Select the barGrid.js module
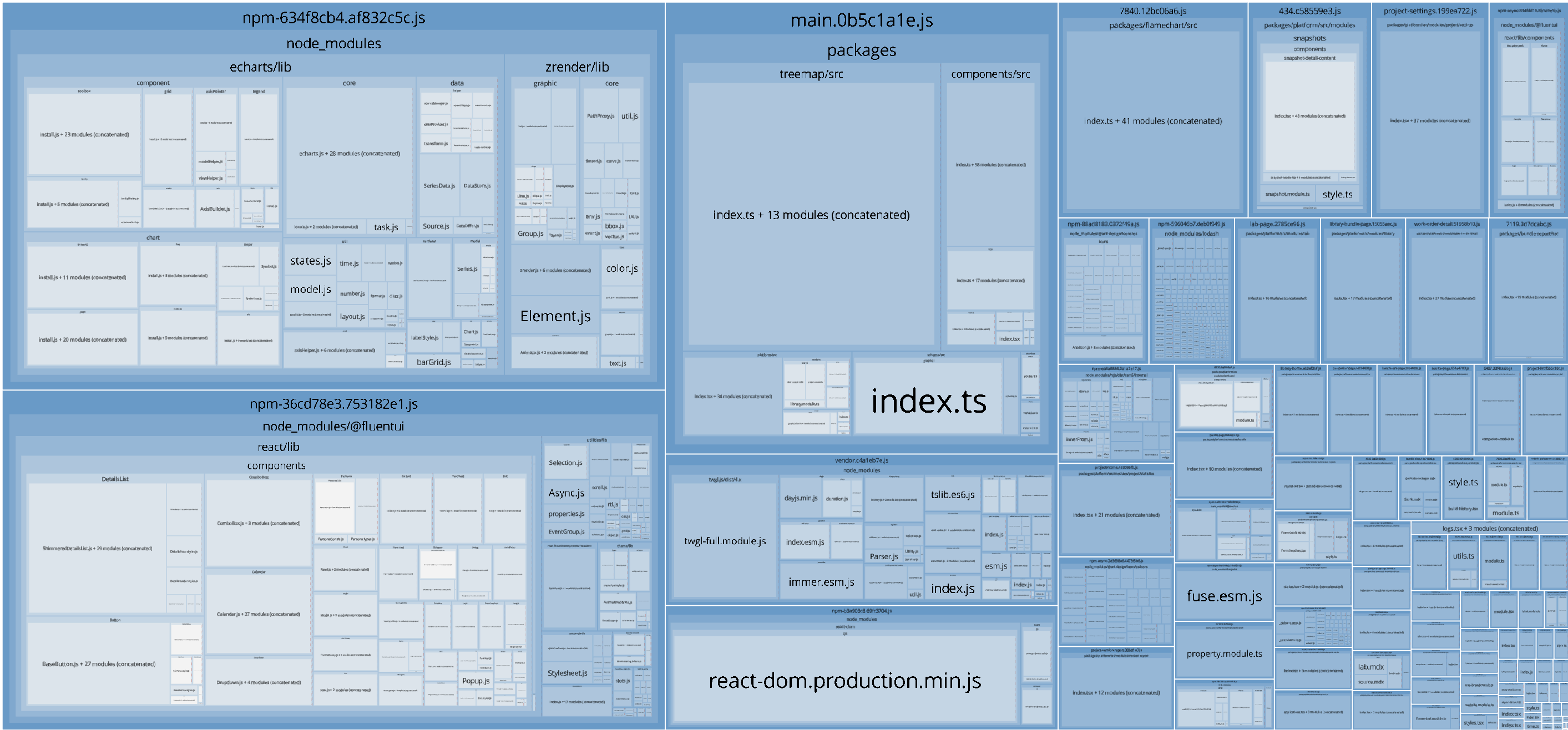Viewport: 1568px width, 730px height. pyautogui.click(x=433, y=362)
